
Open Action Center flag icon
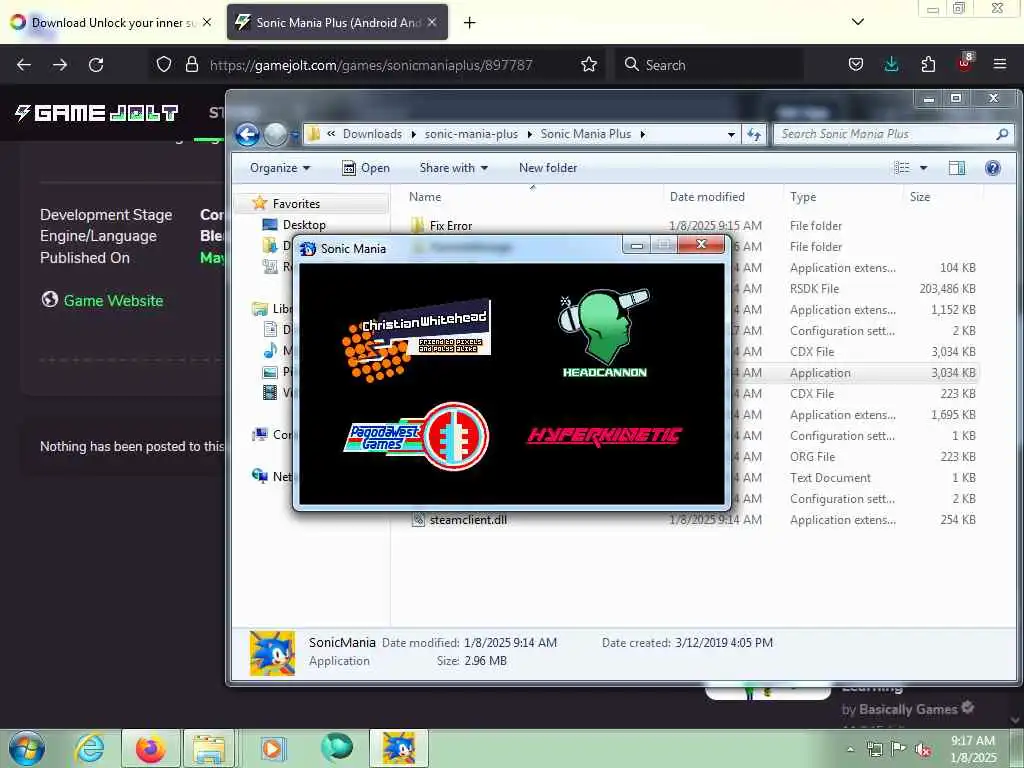pos(899,749)
